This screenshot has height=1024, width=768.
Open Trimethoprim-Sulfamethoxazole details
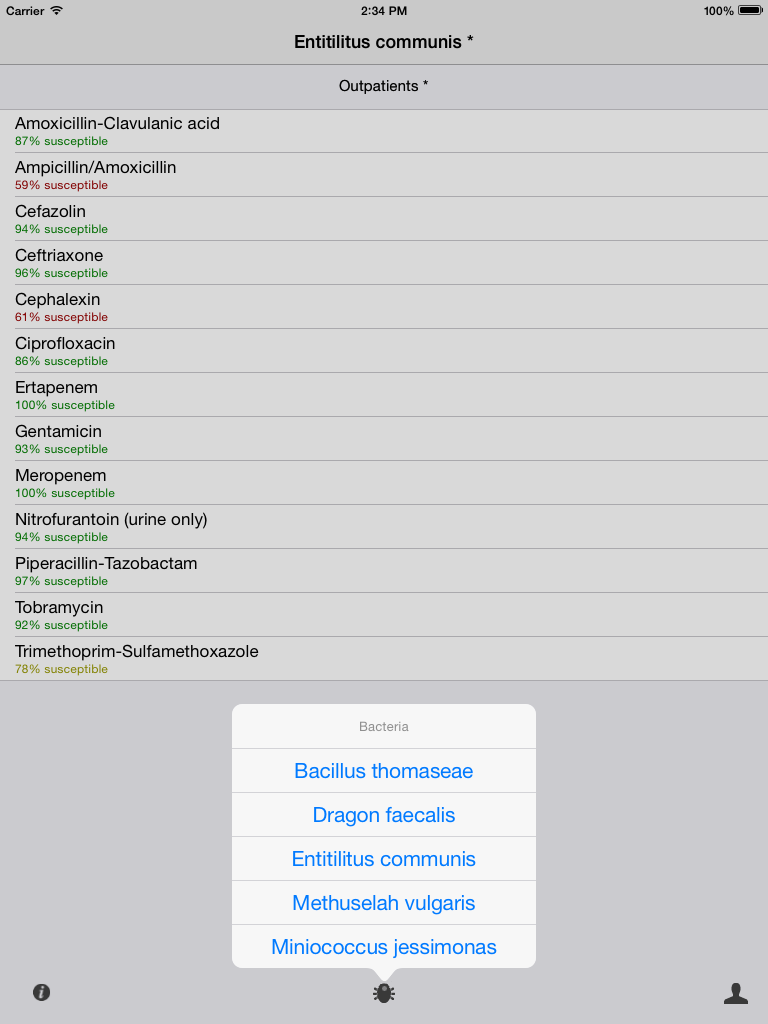[x=384, y=659]
